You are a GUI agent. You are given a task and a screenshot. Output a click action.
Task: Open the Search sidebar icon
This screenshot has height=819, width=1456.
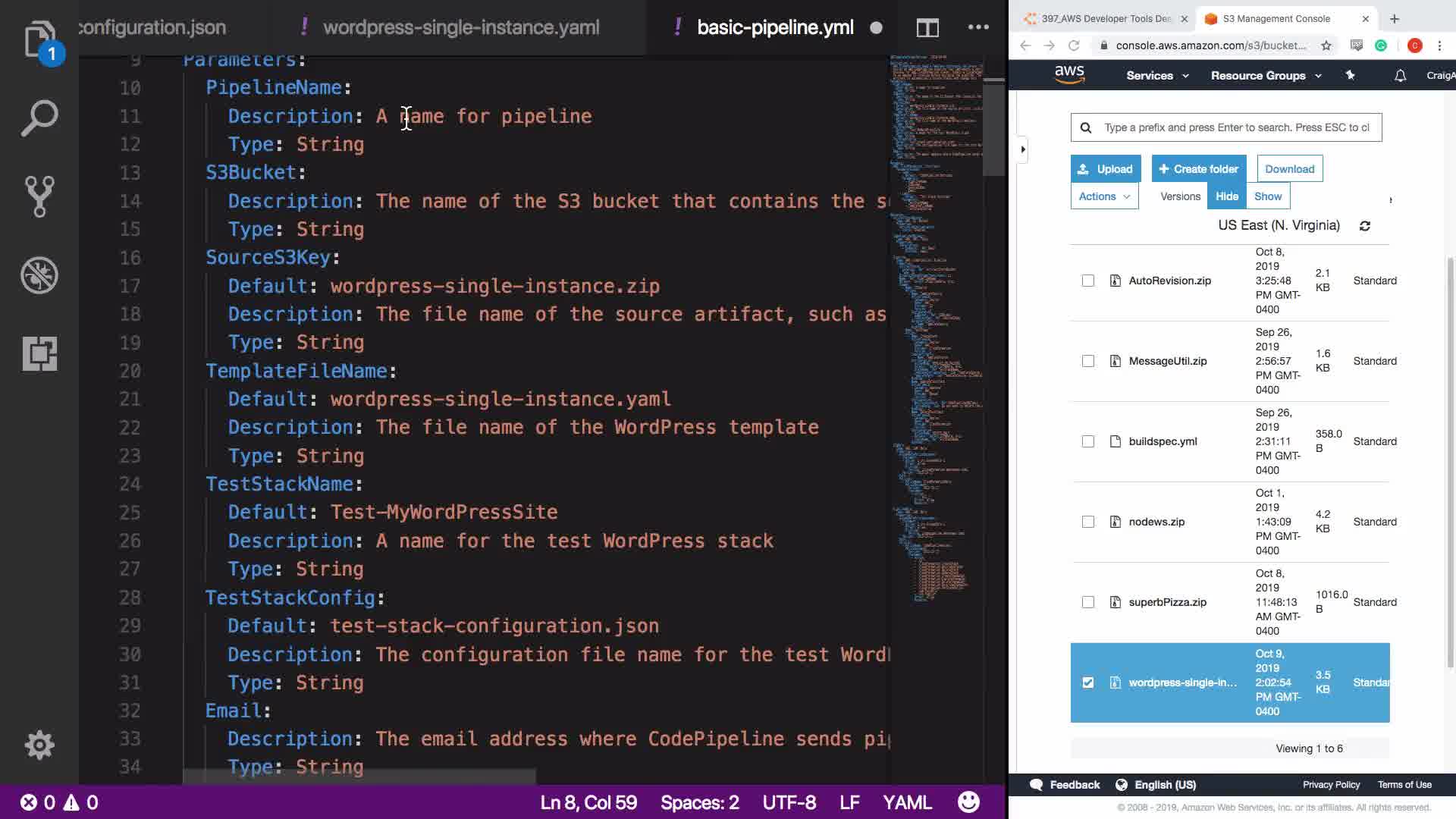coord(39,118)
